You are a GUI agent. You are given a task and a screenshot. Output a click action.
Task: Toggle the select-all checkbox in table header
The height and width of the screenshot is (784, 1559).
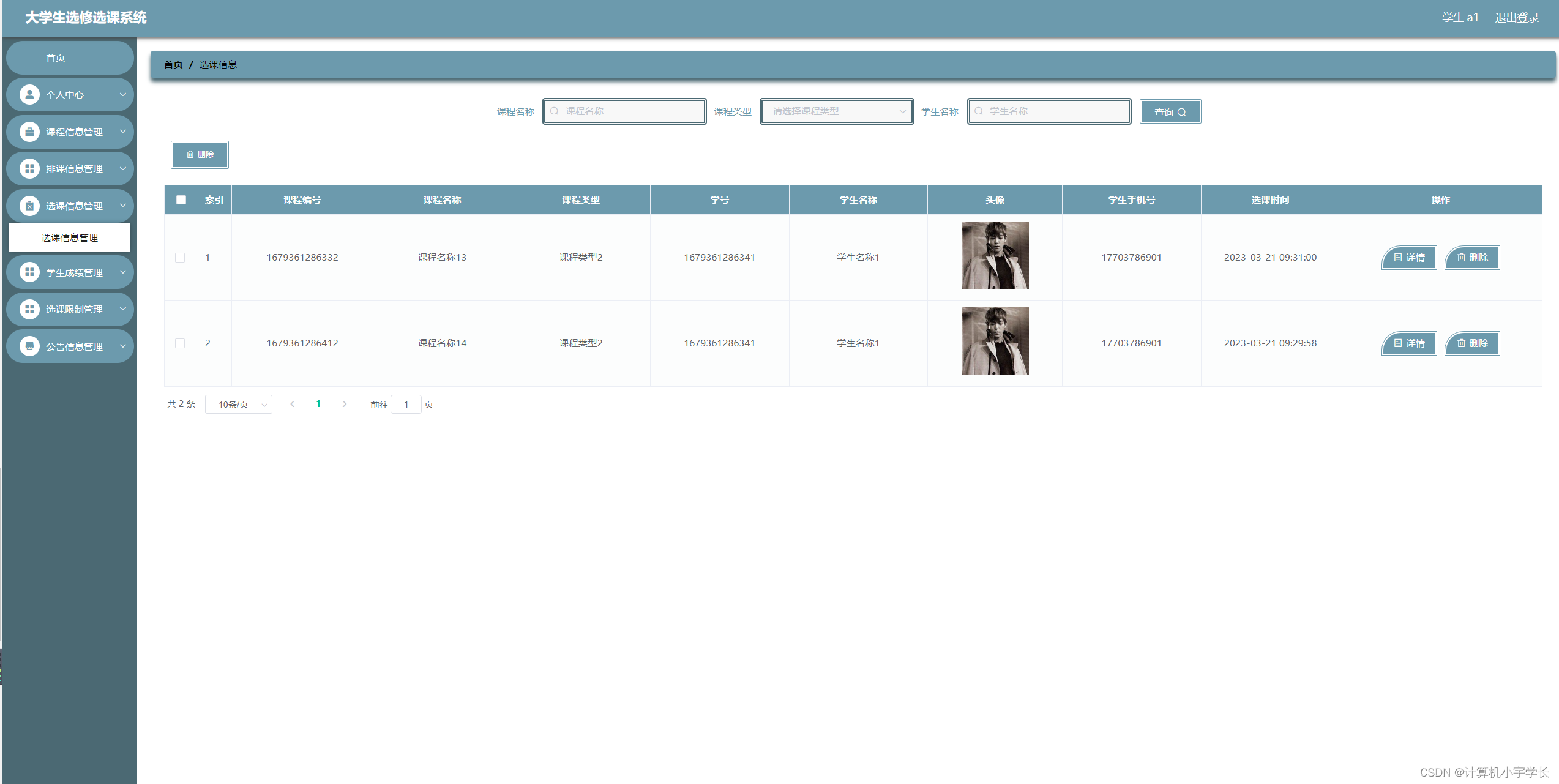pyautogui.click(x=181, y=200)
